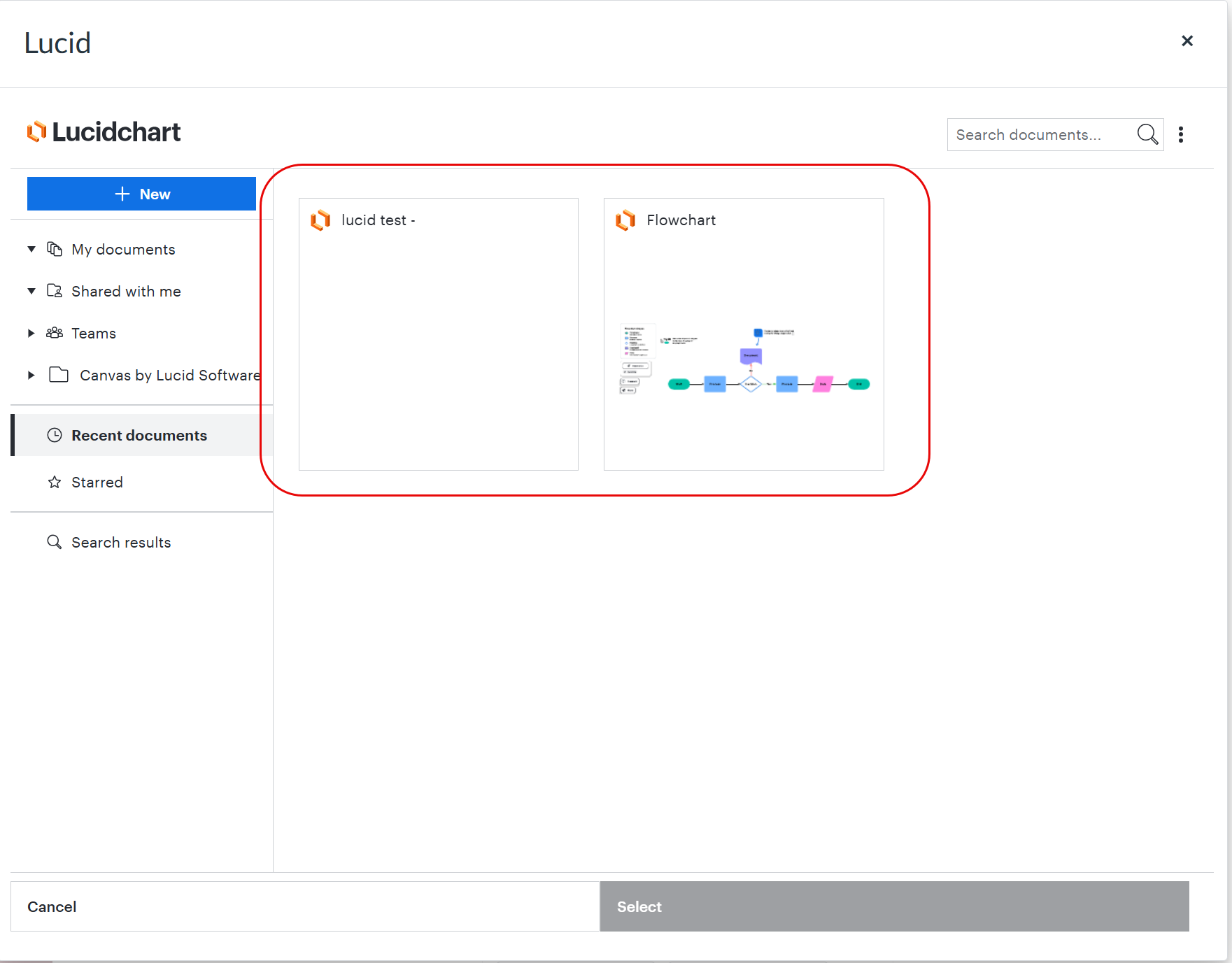This screenshot has height=963, width=1232.
Task: Click the 'Flowchart' document title
Action: click(681, 220)
